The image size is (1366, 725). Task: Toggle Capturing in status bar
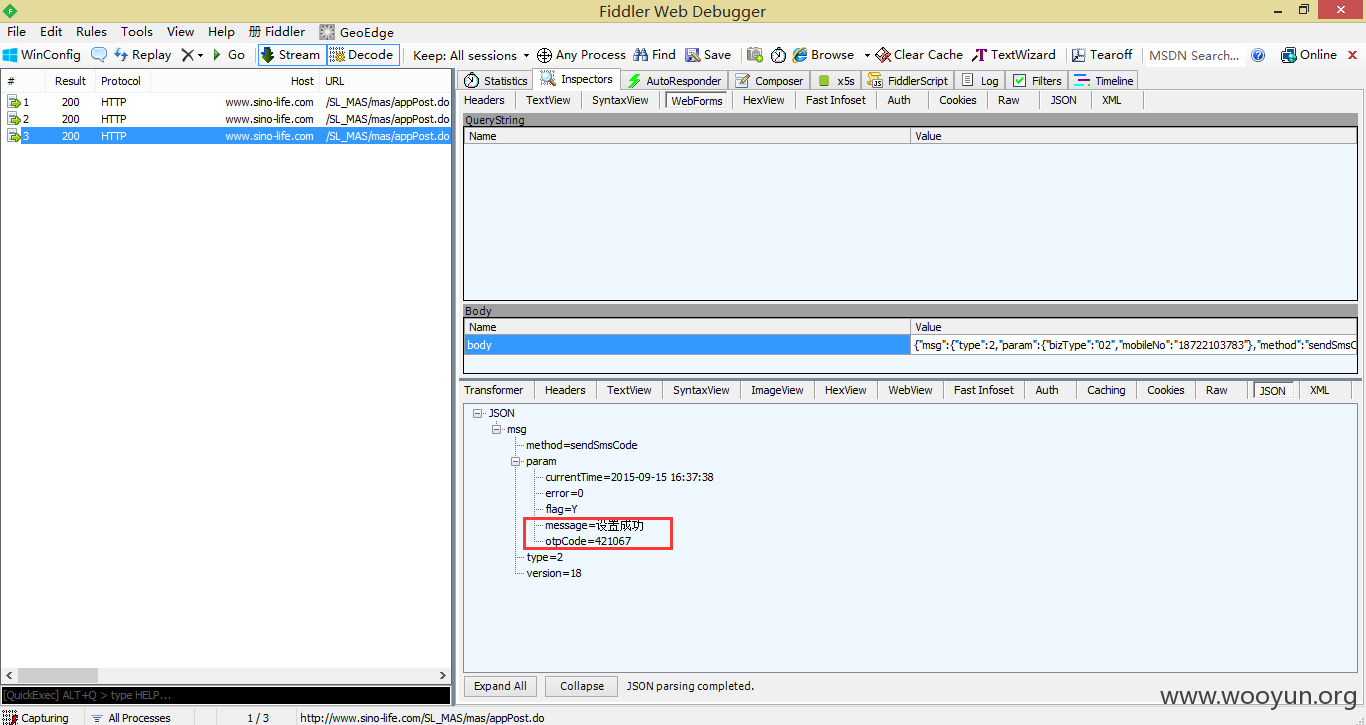point(37,717)
